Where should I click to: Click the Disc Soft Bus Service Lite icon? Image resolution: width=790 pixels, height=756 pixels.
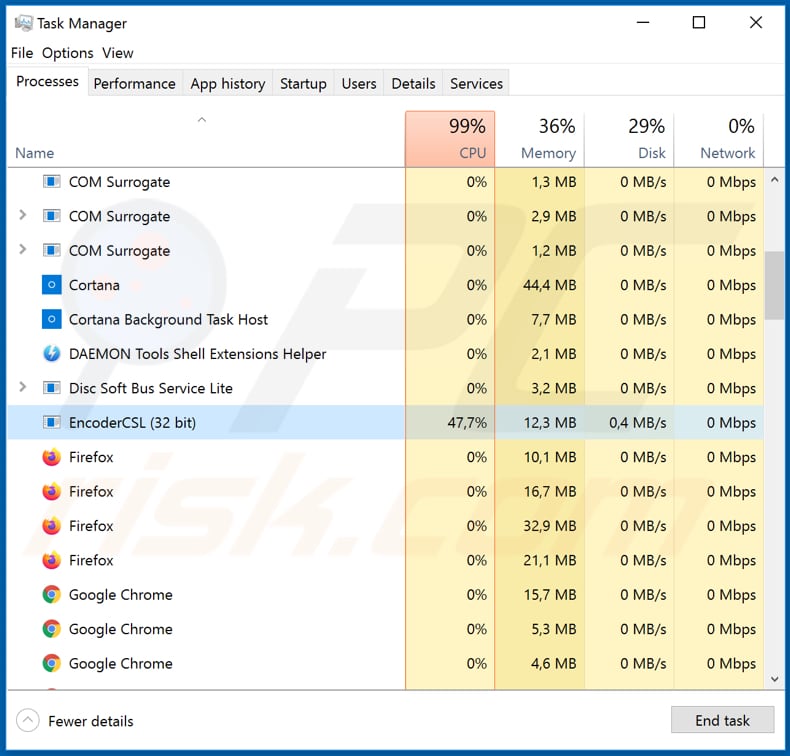(x=51, y=388)
